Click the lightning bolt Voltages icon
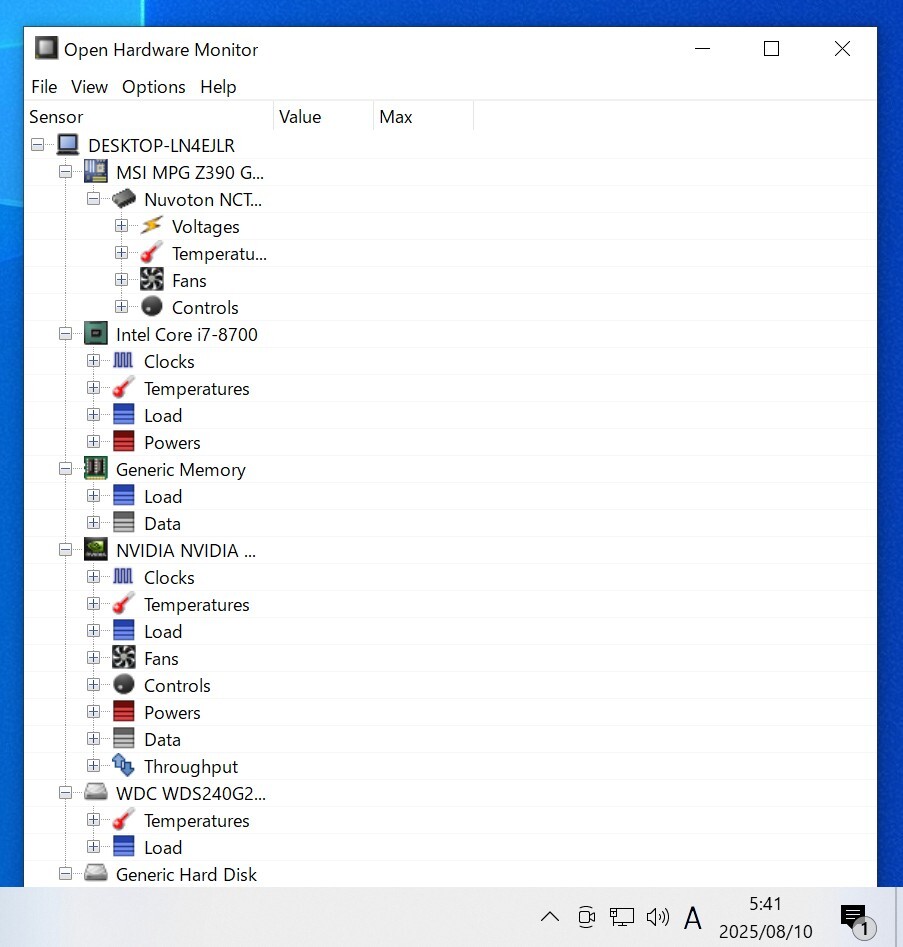This screenshot has width=903, height=947. coord(152,226)
